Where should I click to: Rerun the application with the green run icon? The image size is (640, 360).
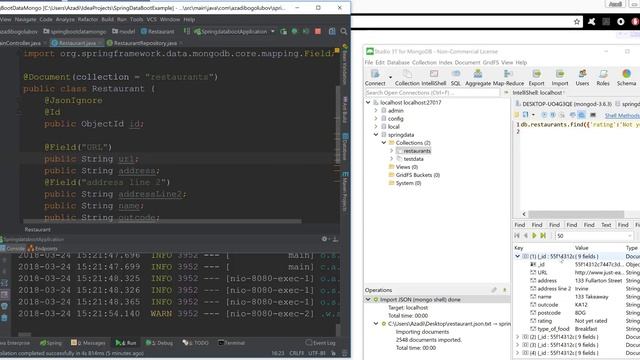[x=283, y=31]
